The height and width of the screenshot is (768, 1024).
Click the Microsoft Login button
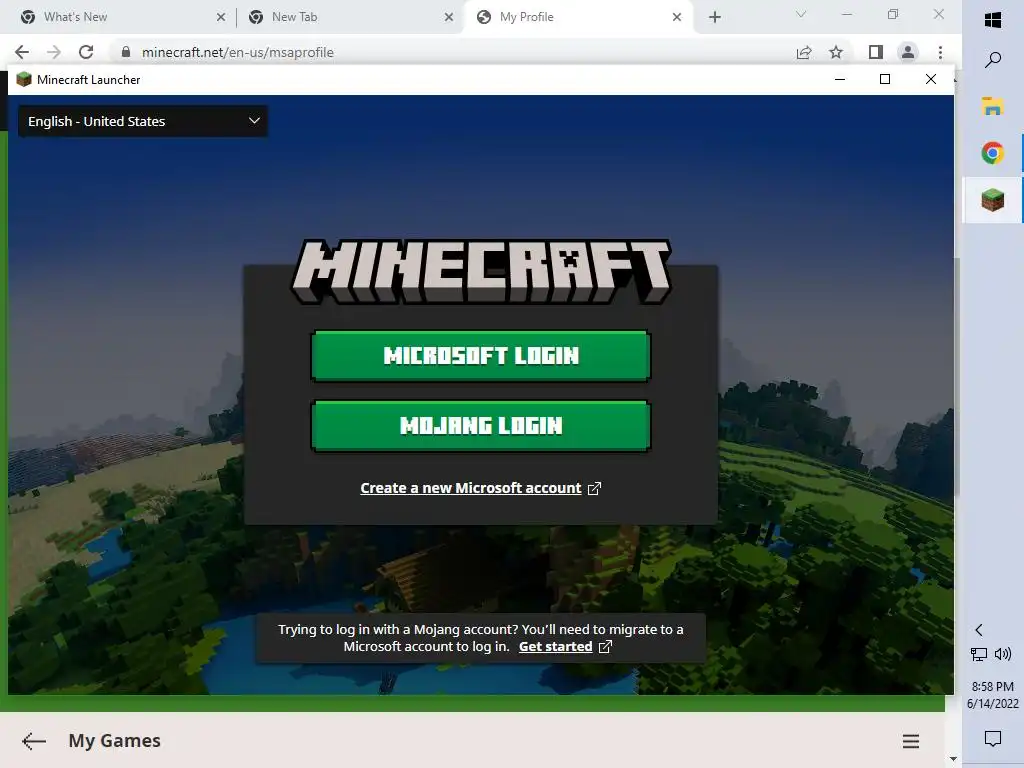(481, 355)
